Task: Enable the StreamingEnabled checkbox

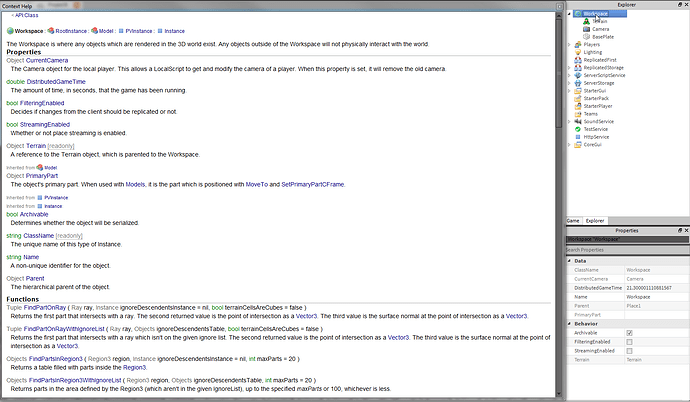Action: coord(629,351)
